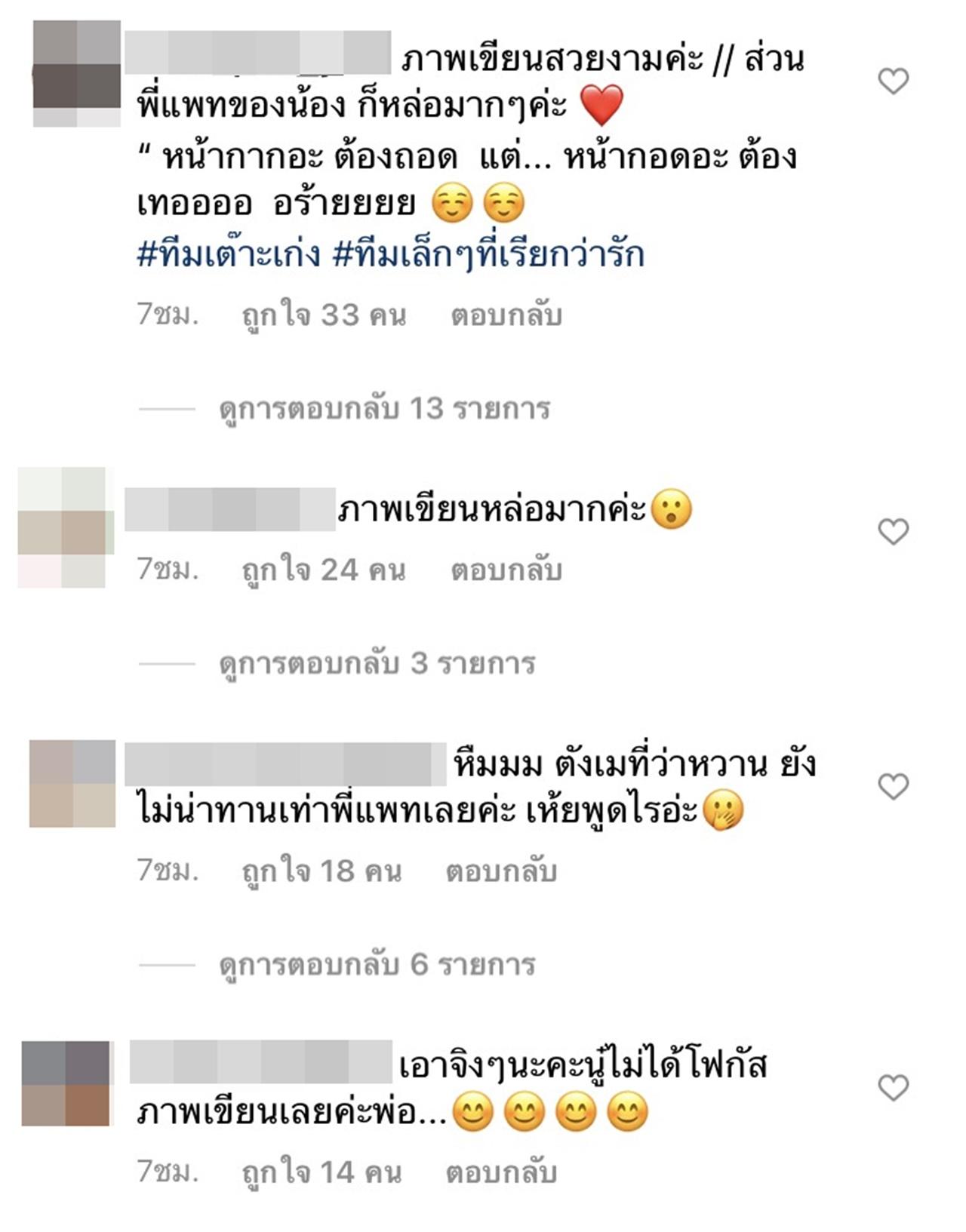Open hashtag #ทีมเต๊ะเก่ง
Image resolution: width=966 pixels, height=1232 pixels.
(229, 254)
